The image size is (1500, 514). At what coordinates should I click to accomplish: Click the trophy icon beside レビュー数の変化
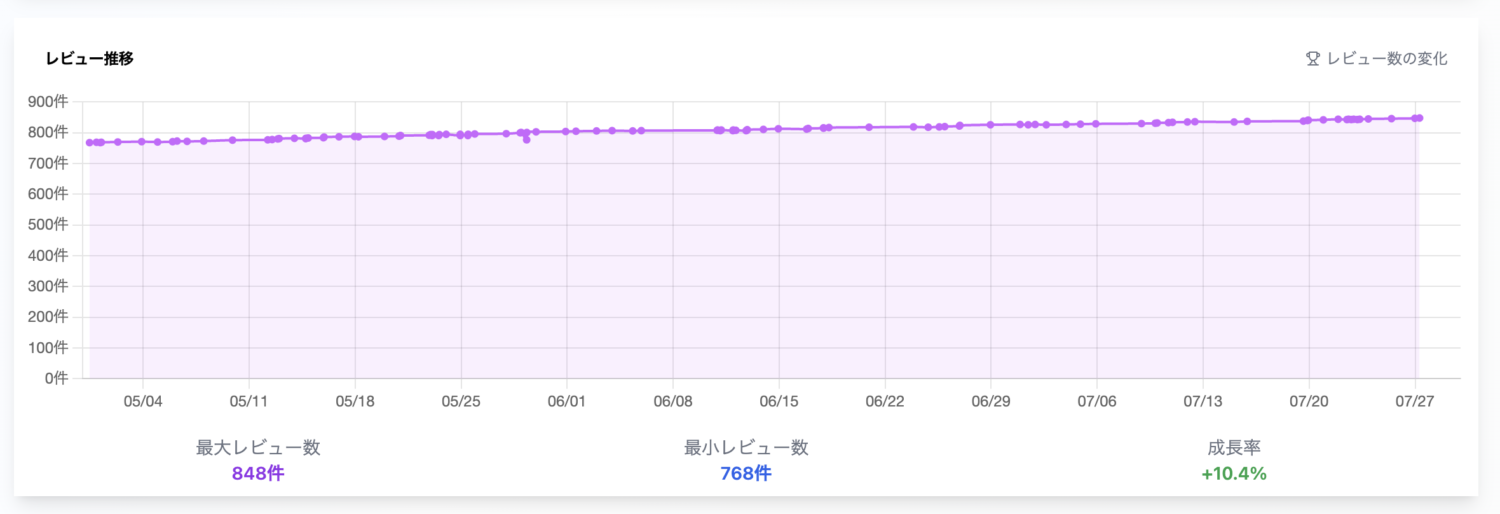[x=1313, y=59]
